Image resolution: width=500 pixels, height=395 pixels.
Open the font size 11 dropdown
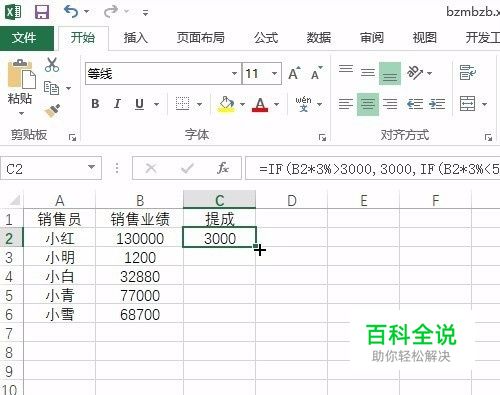click(274, 74)
